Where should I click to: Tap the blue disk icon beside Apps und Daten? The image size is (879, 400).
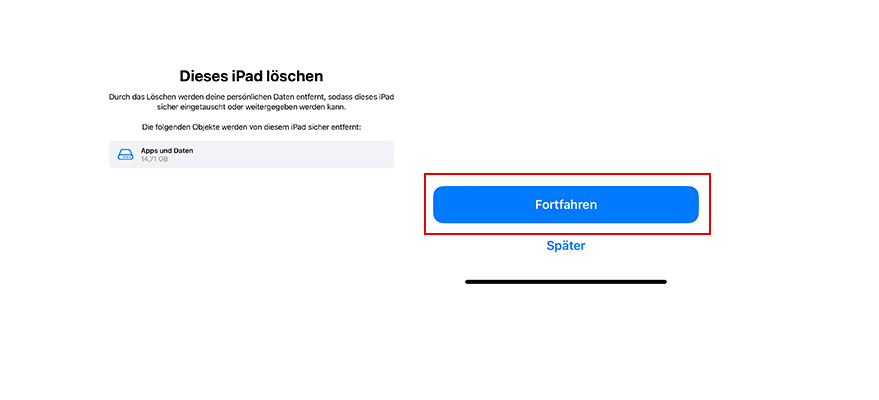point(125,155)
